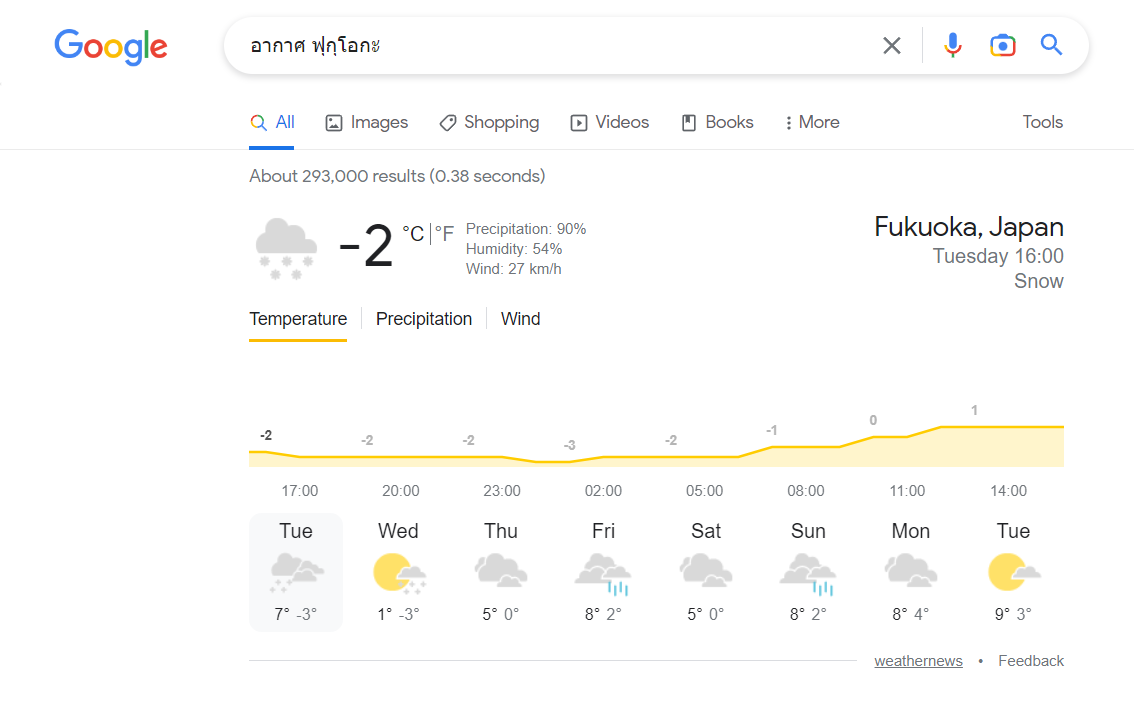Select the 08:00 point on temperature graph

pyautogui.click(x=806, y=447)
